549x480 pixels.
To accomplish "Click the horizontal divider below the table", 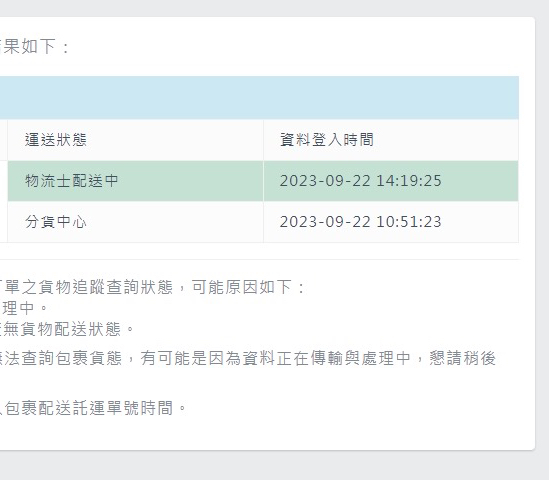I will (259, 260).
